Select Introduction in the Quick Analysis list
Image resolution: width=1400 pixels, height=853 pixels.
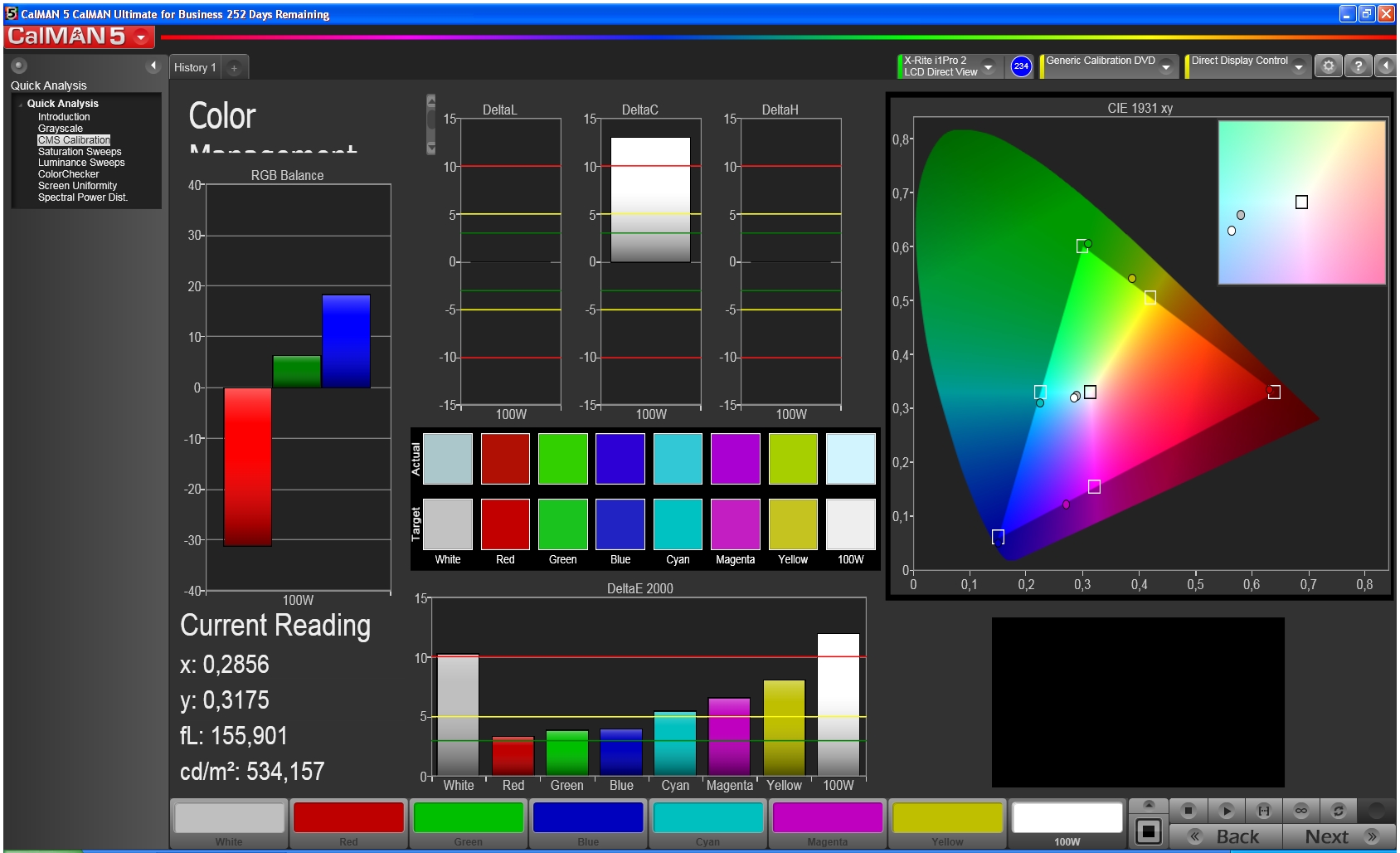(64, 117)
